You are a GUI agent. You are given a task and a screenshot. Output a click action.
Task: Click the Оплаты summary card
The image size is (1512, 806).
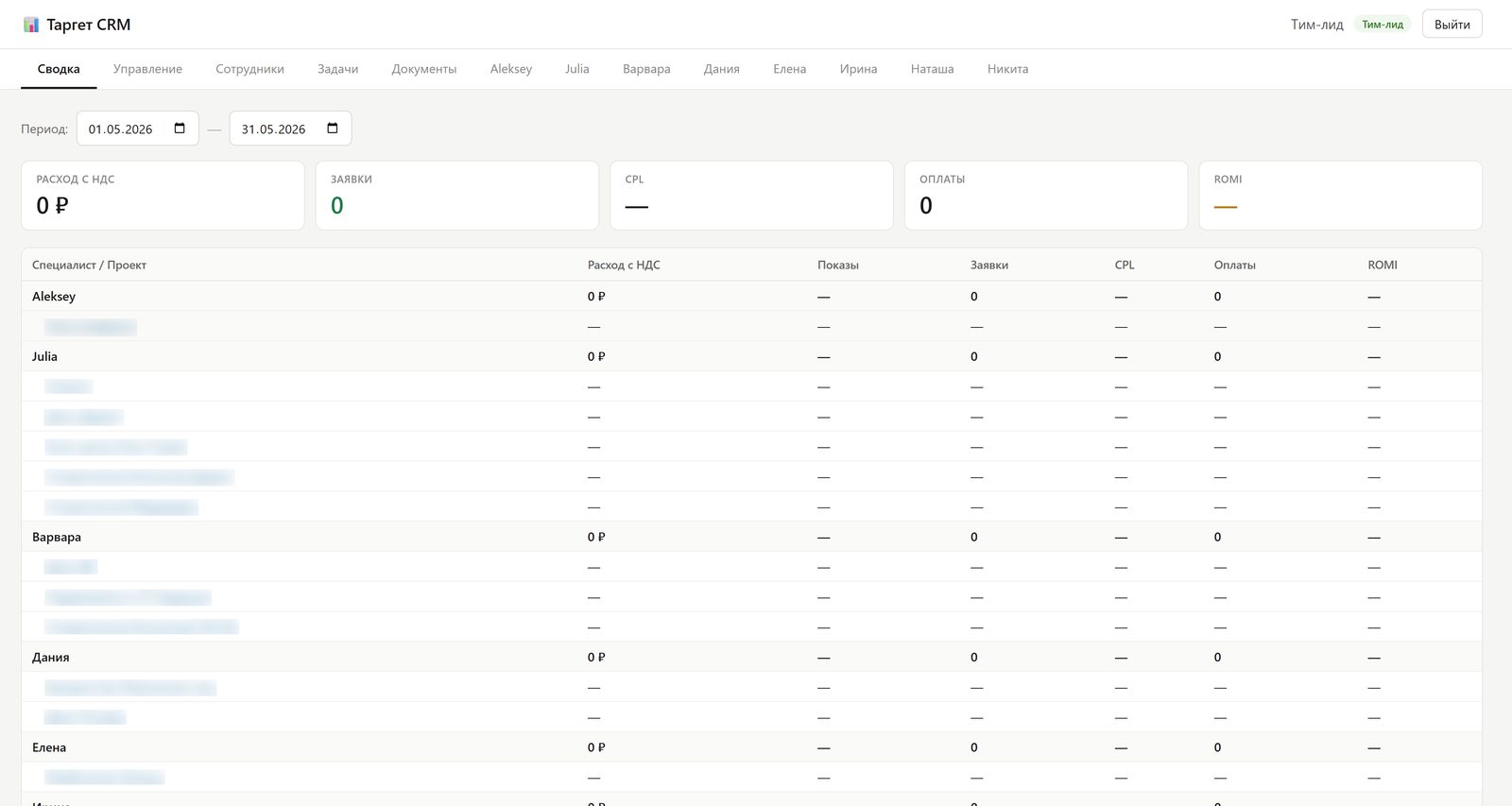click(x=1046, y=195)
